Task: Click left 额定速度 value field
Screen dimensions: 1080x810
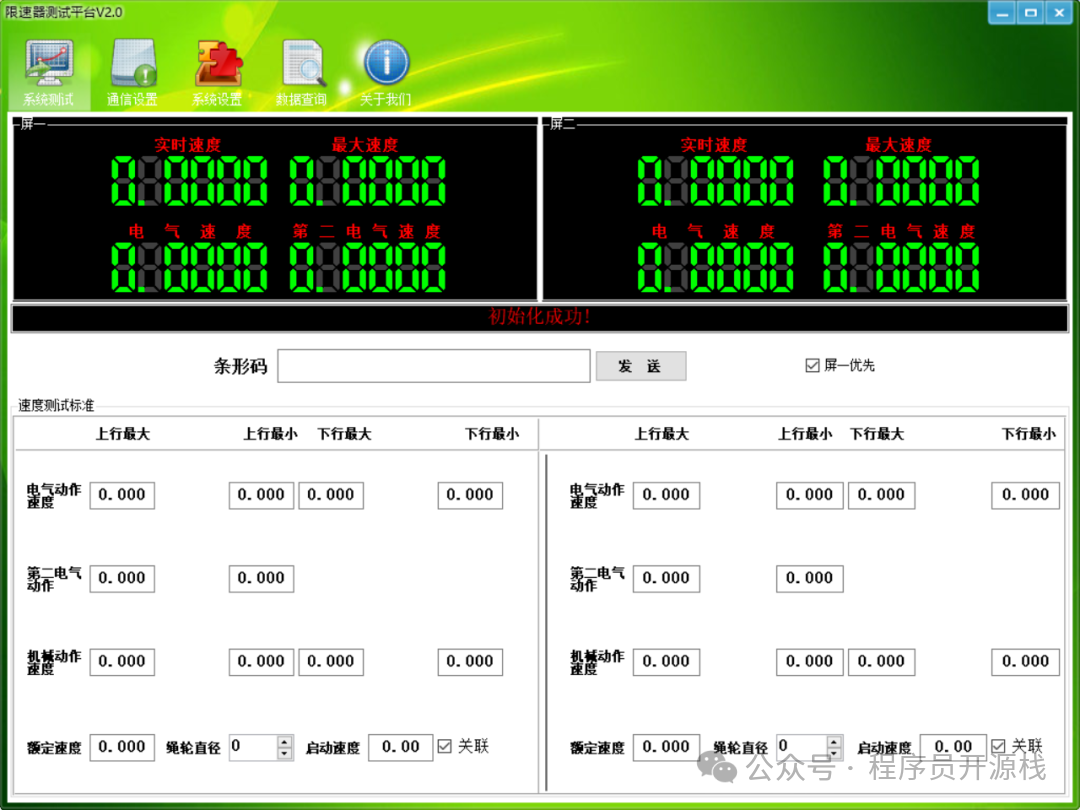Action: [x=122, y=747]
